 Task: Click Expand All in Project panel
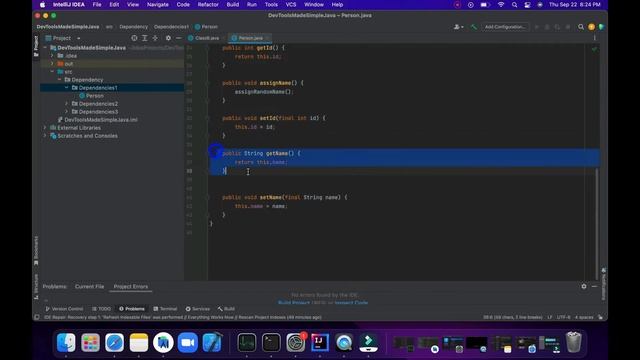pos(144,38)
